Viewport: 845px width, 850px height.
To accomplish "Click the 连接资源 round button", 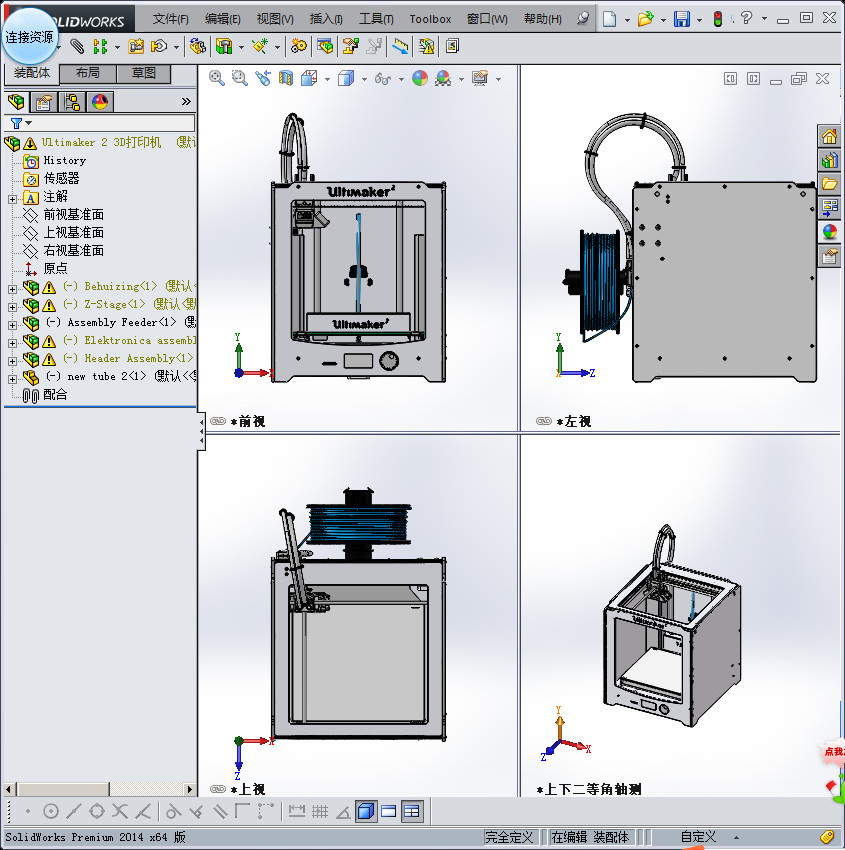I will click(29, 37).
